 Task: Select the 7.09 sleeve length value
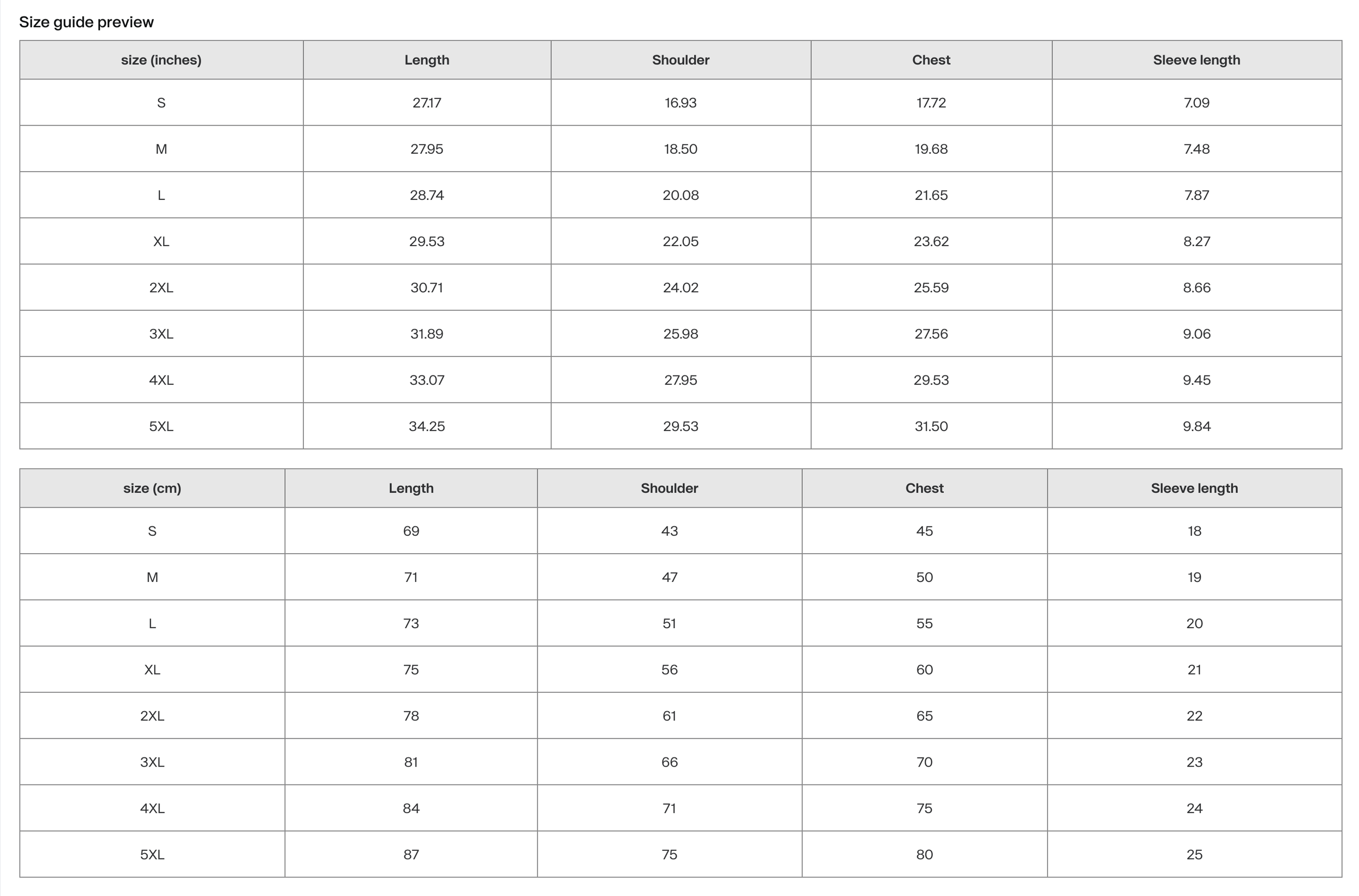[1196, 103]
